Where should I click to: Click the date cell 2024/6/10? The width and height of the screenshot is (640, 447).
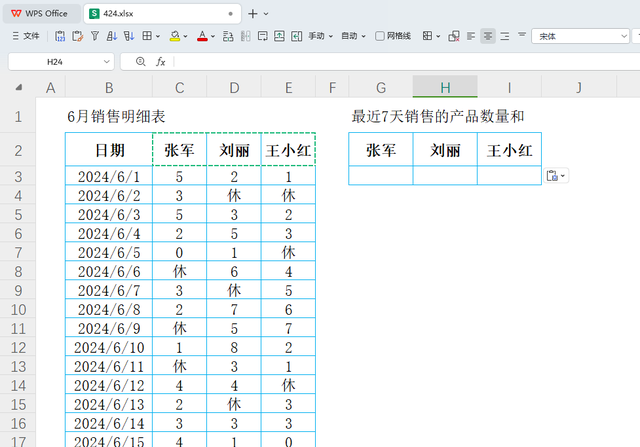click(109, 347)
